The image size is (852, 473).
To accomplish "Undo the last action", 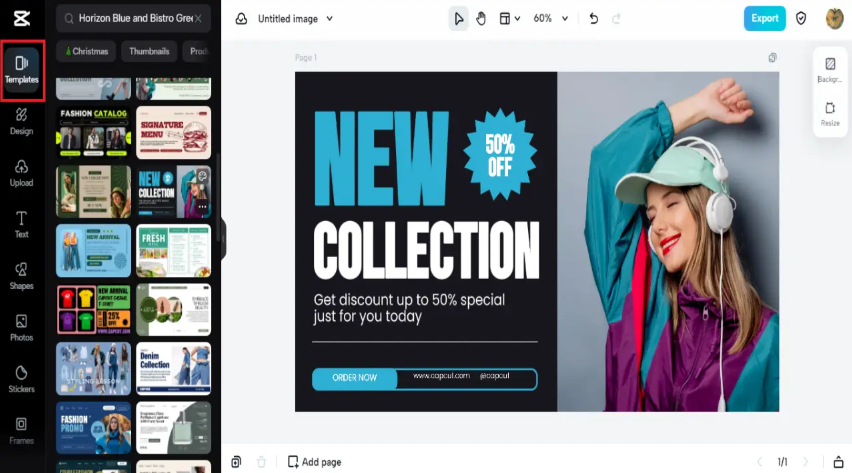I will 593,19.
